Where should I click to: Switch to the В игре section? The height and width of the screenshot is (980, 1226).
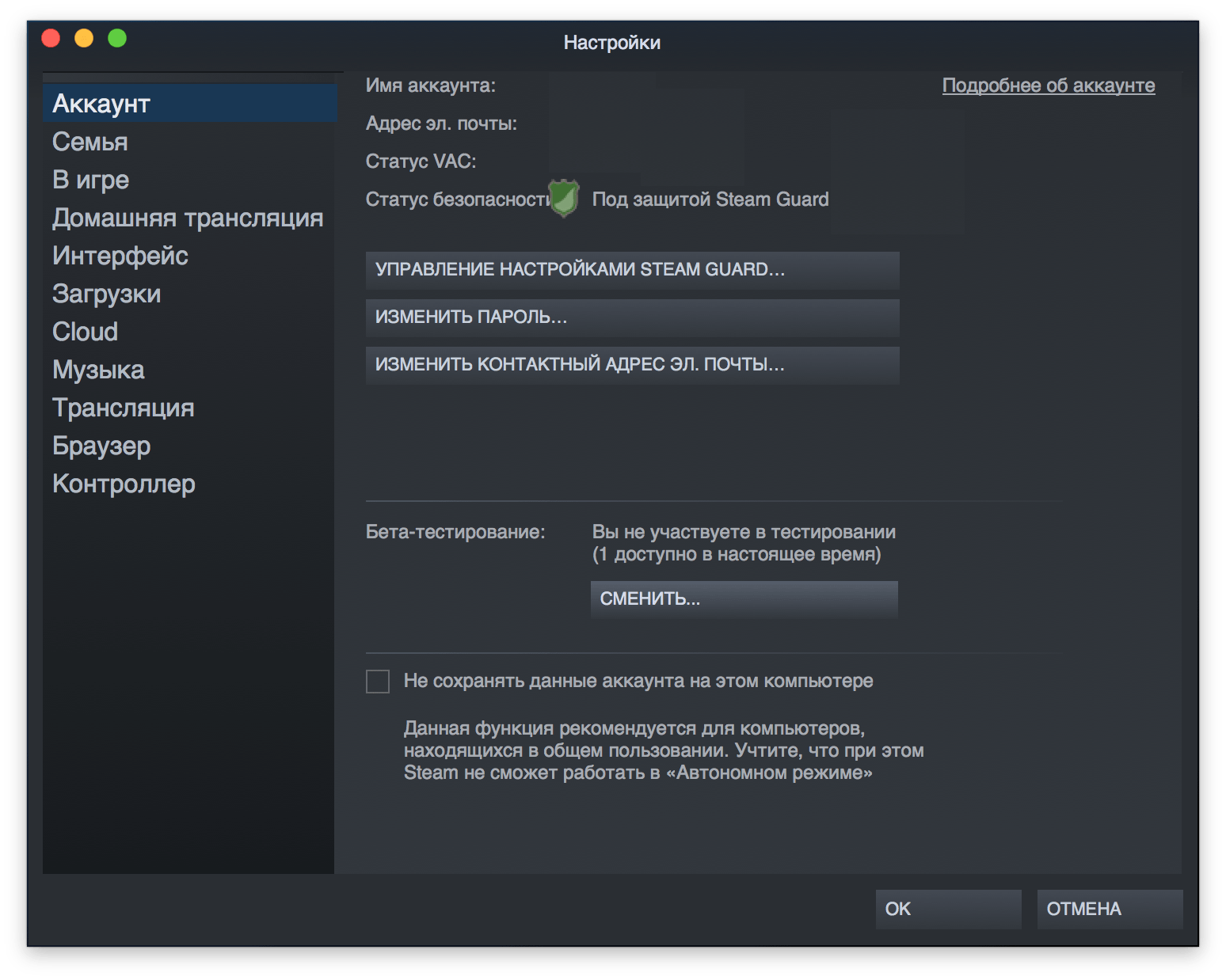coord(190,180)
